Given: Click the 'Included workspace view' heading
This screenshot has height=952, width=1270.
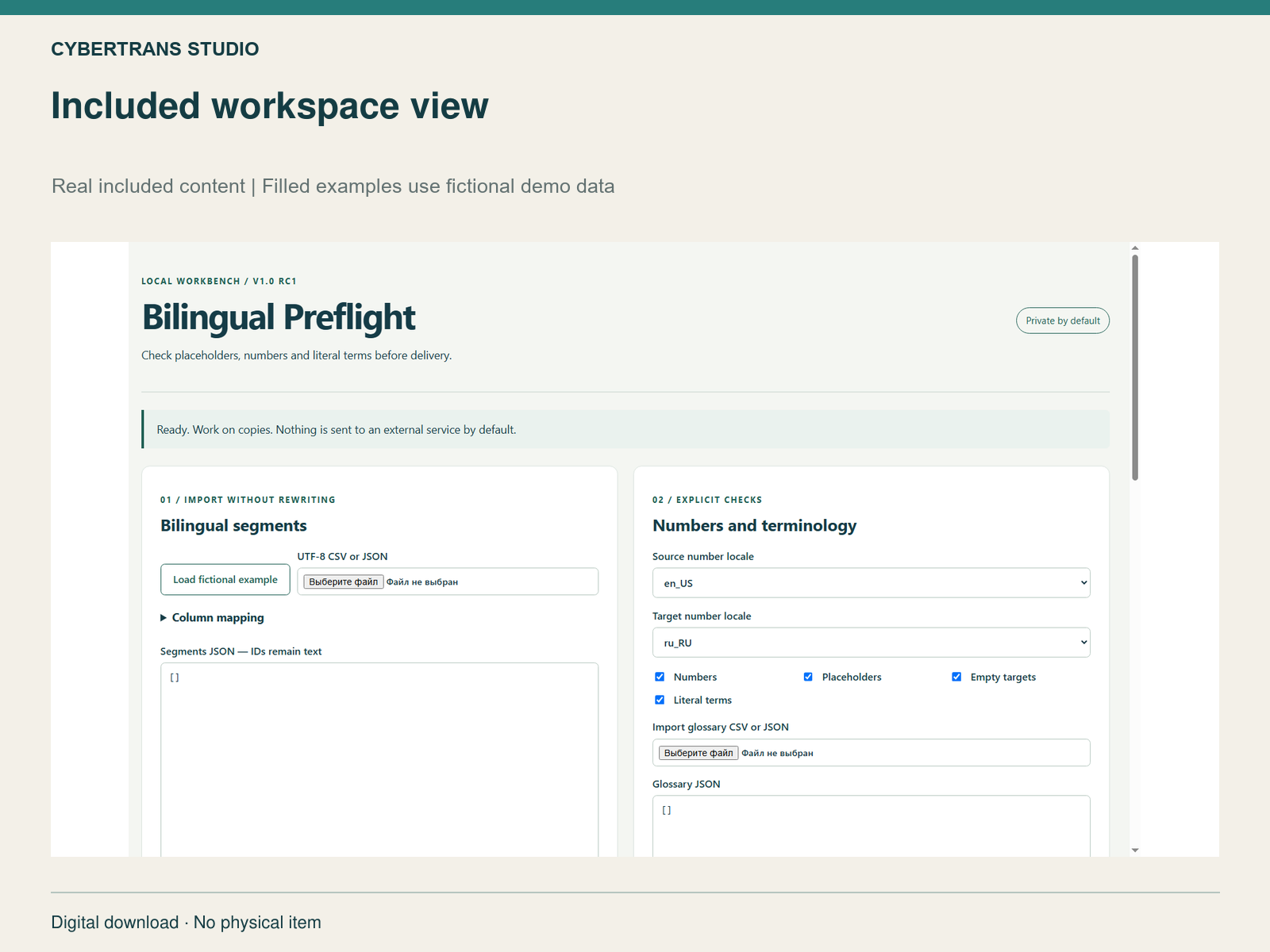Looking at the screenshot, I should pos(270,106).
